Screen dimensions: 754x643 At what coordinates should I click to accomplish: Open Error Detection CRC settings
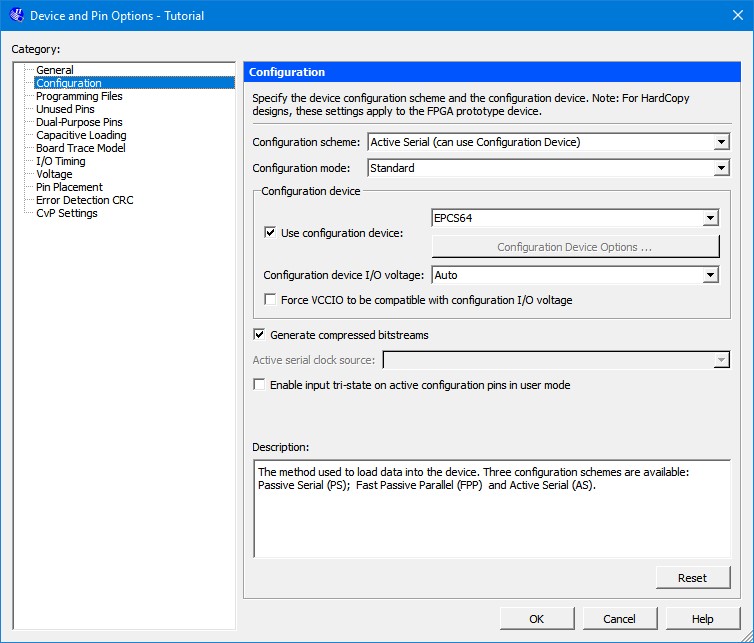[84, 200]
